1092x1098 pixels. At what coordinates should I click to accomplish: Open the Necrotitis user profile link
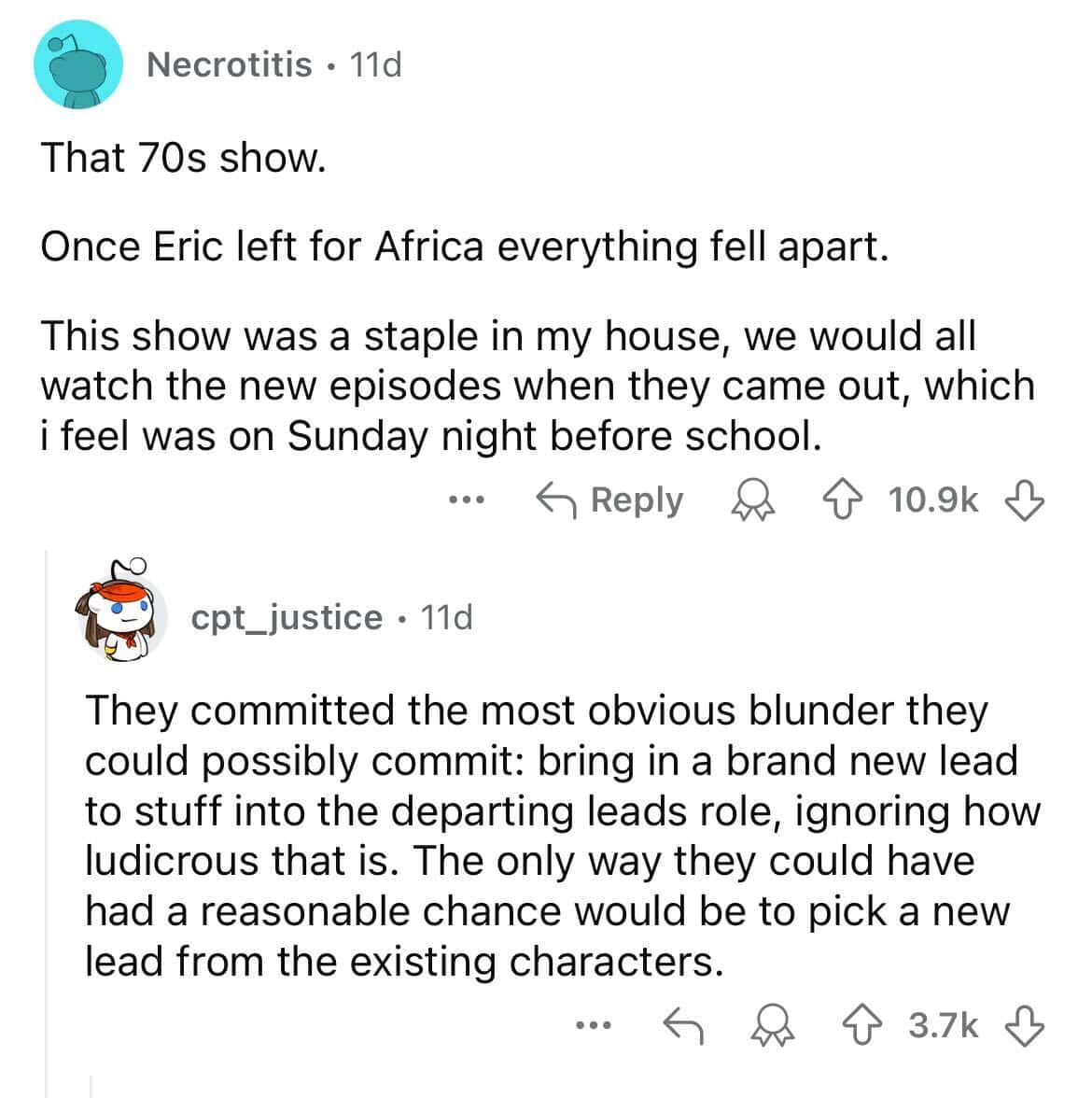[x=230, y=64]
